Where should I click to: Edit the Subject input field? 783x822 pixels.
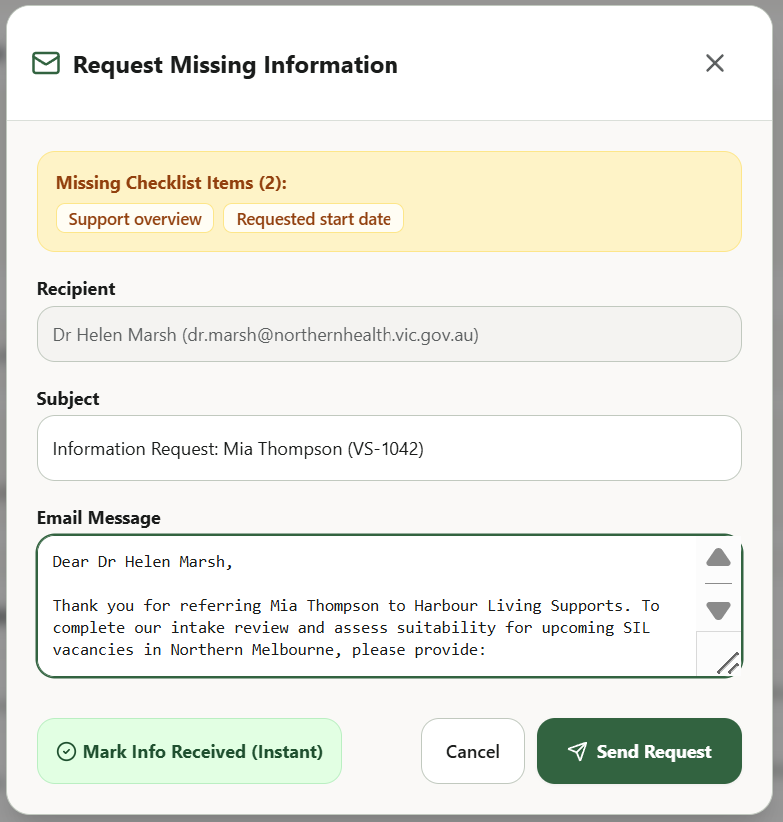tap(389, 448)
